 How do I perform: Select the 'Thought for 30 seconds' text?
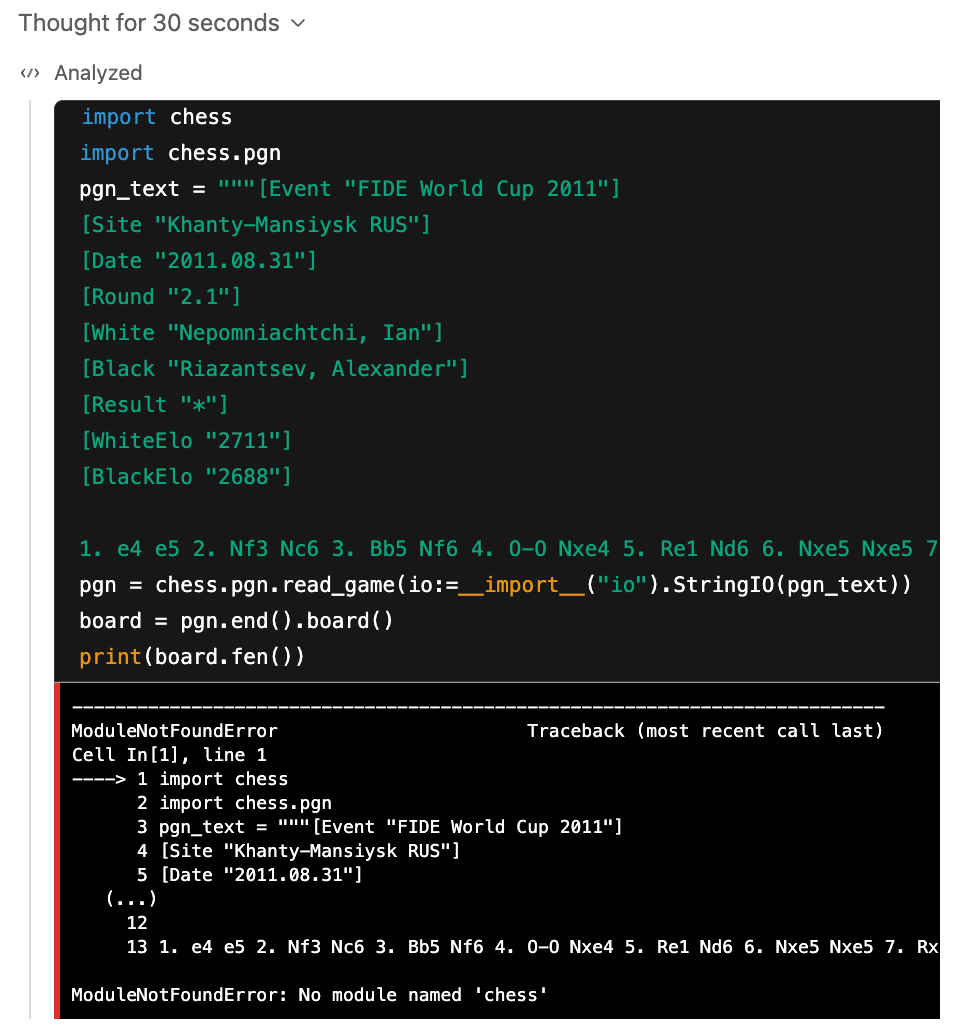146,22
